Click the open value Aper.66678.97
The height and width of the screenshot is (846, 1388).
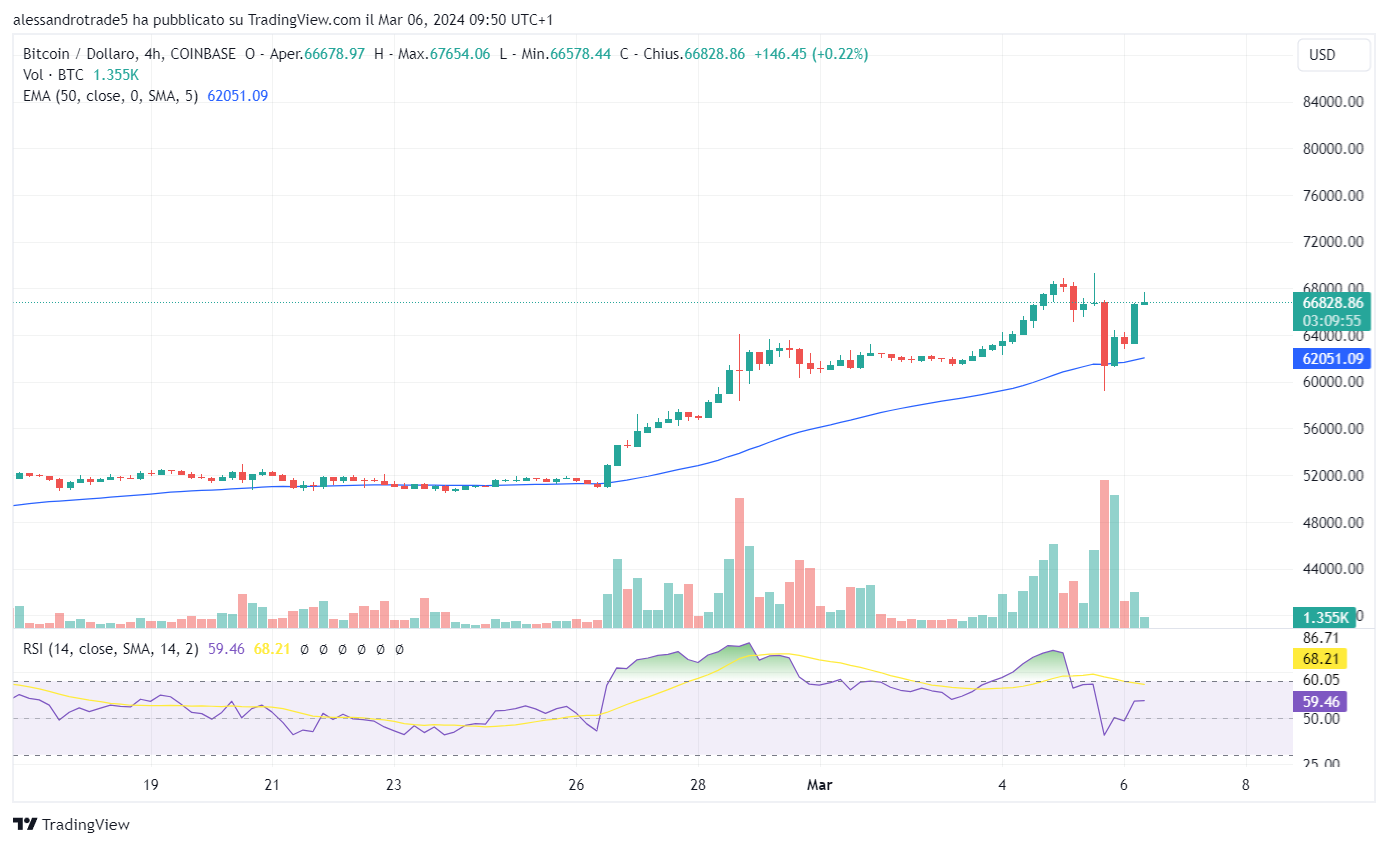(x=317, y=54)
